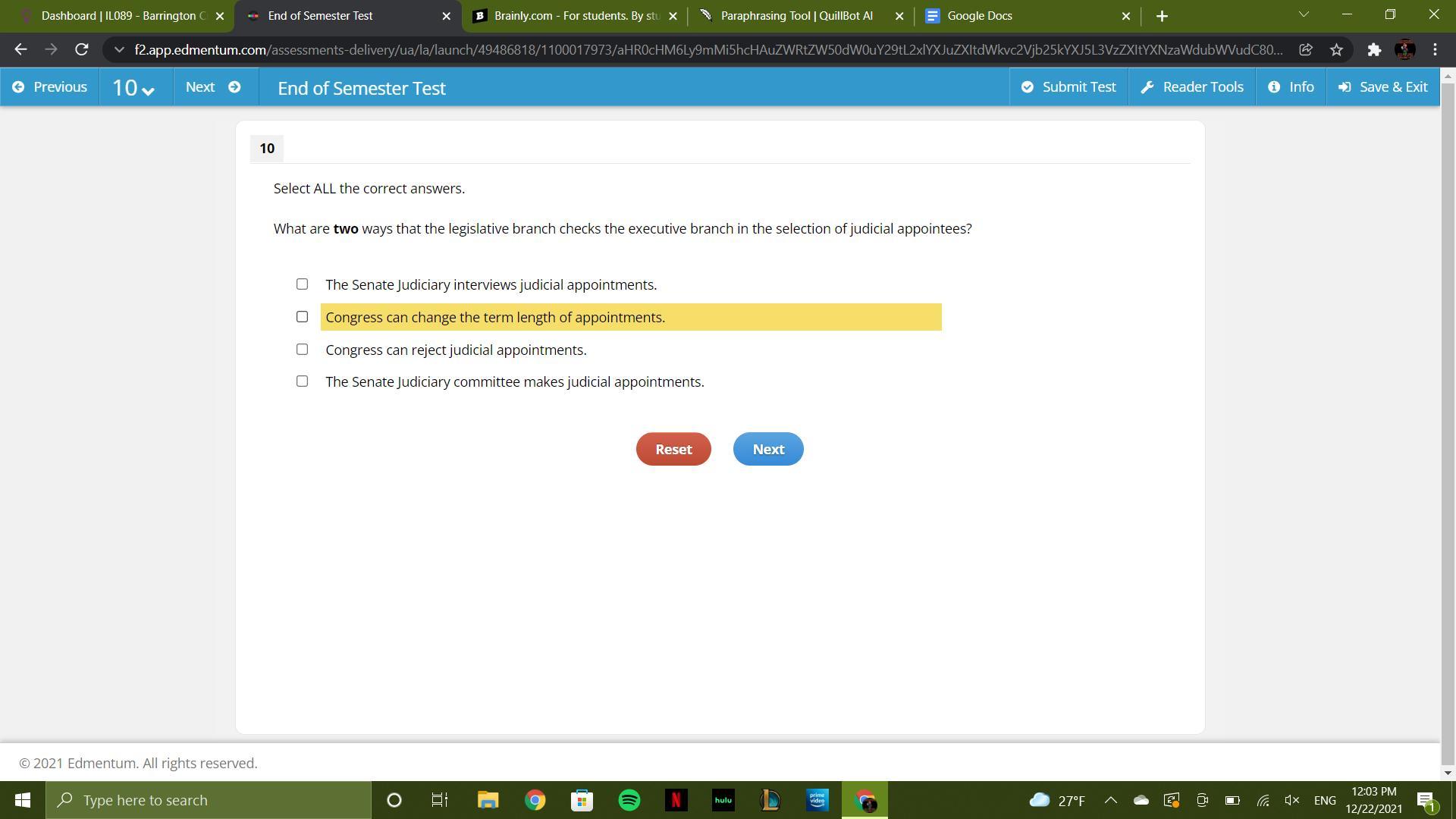Expand the tab search chevron in title bar
1456x819 pixels.
point(1304,14)
